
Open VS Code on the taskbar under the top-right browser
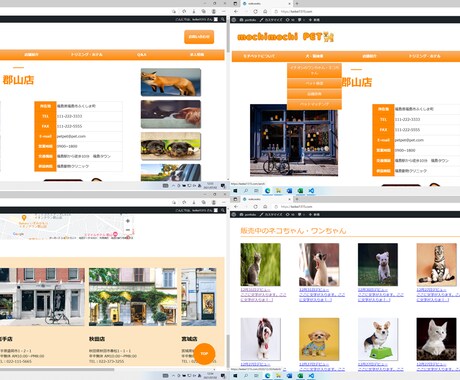click(x=311, y=191)
